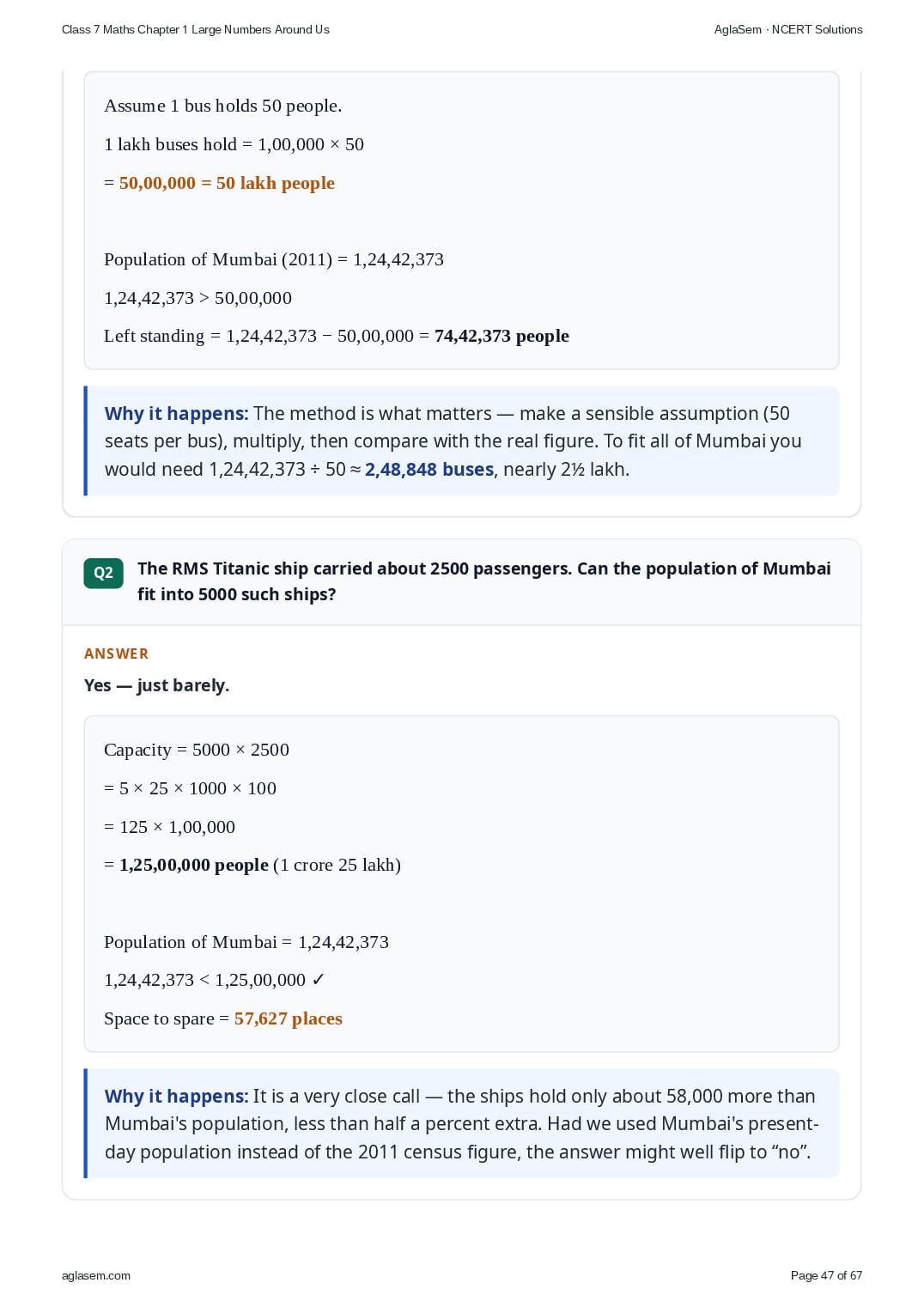The width and height of the screenshot is (924, 1307).
Task: Click the Class 7 Maths Chapter 1 header
Action: coord(196,29)
